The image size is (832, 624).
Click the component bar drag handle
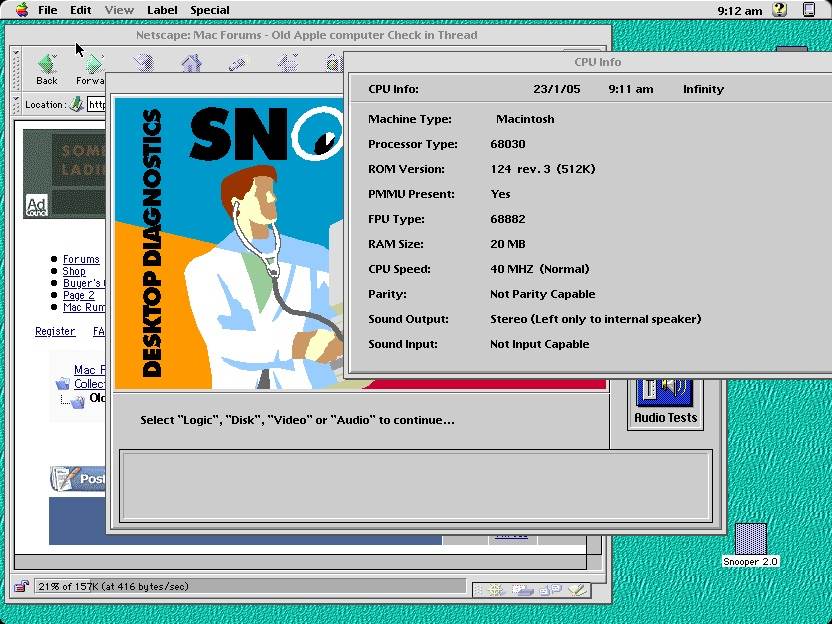click(479, 590)
